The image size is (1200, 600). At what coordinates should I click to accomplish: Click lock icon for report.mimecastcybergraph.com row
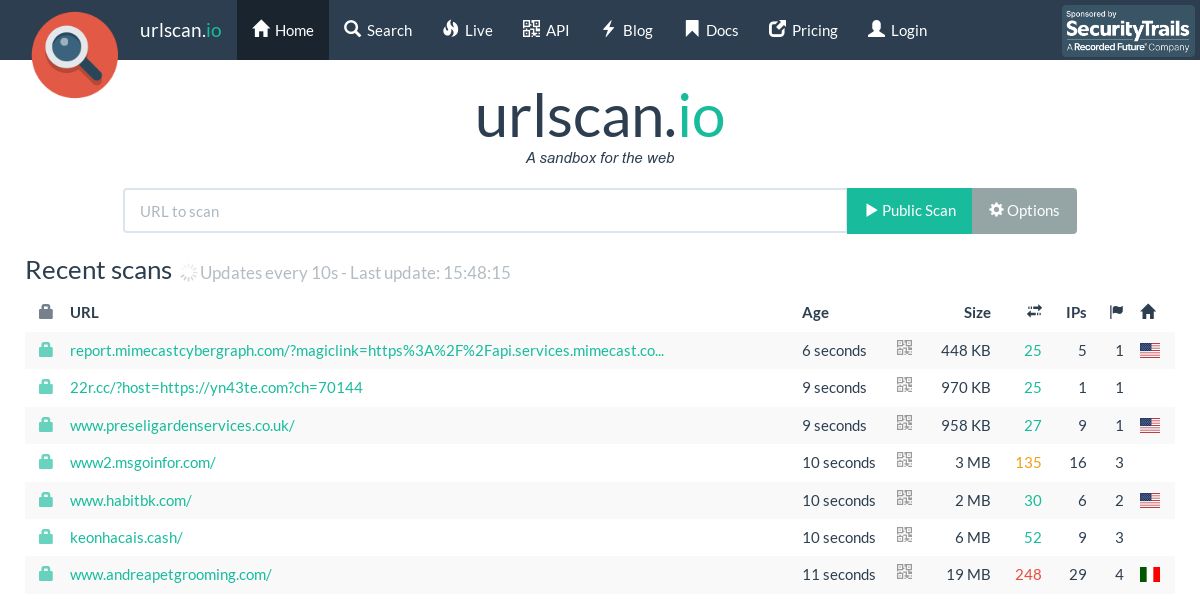pos(45,350)
